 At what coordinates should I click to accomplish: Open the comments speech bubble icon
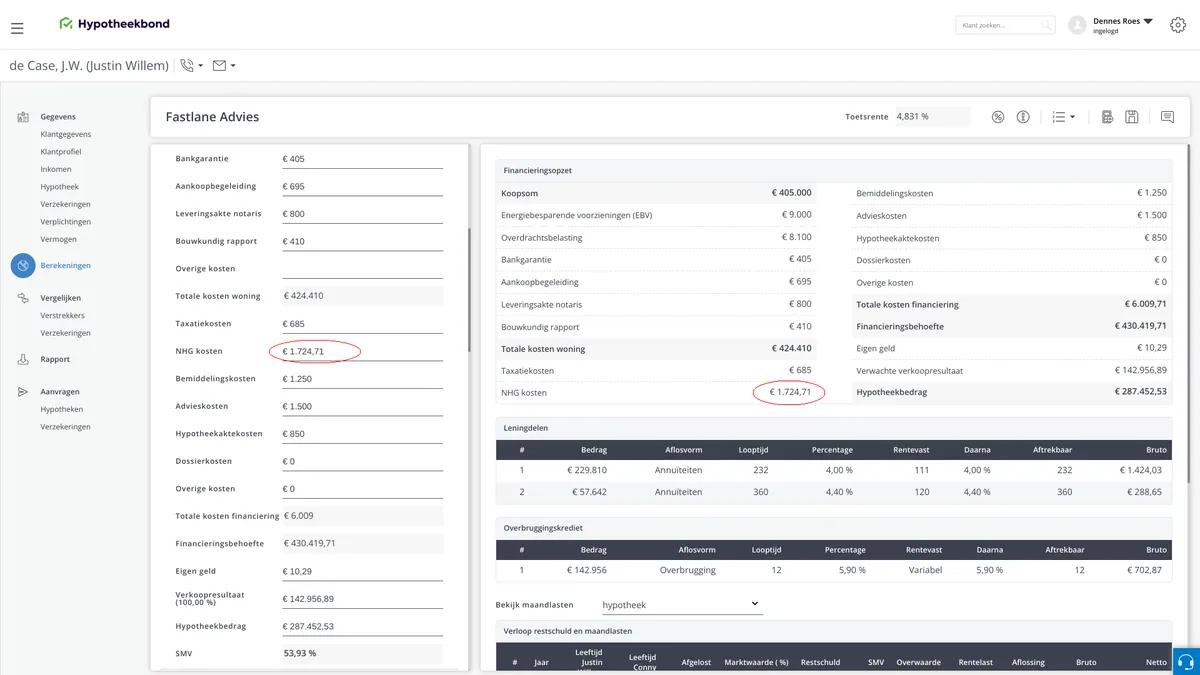tap(1167, 117)
